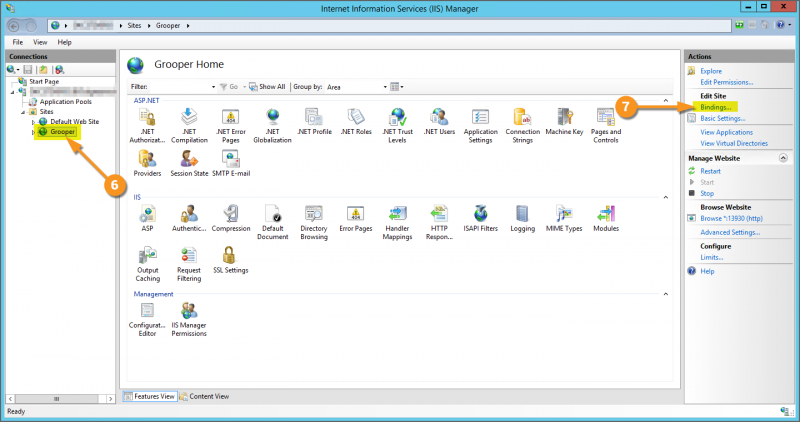800x422 pixels.
Task: Open View Applications link
Action: 727,132
